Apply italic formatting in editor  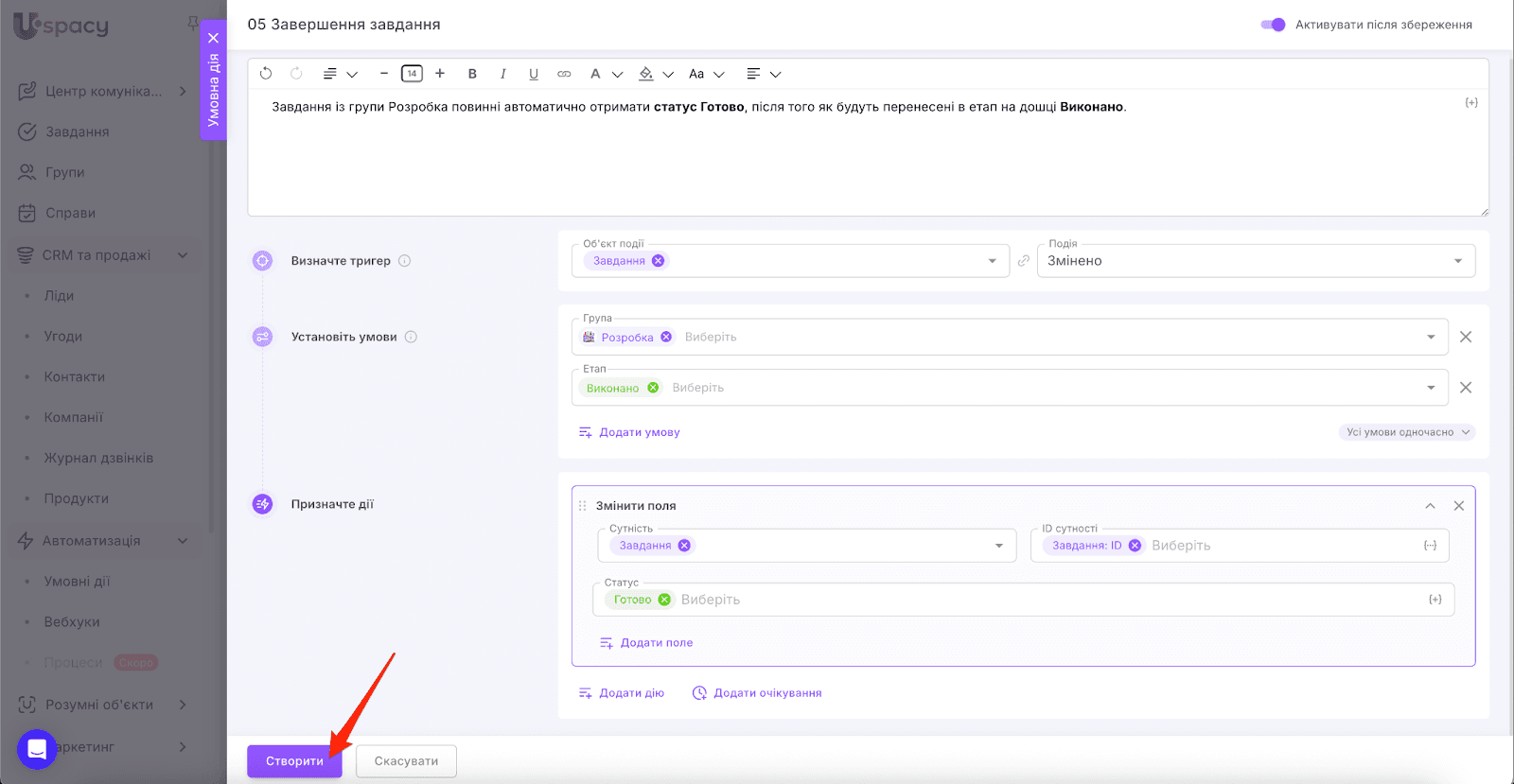click(x=502, y=74)
